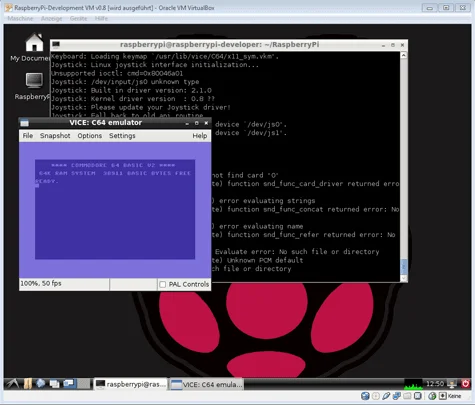Click terminal text 'Unknown PCM default'

tap(265, 260)
